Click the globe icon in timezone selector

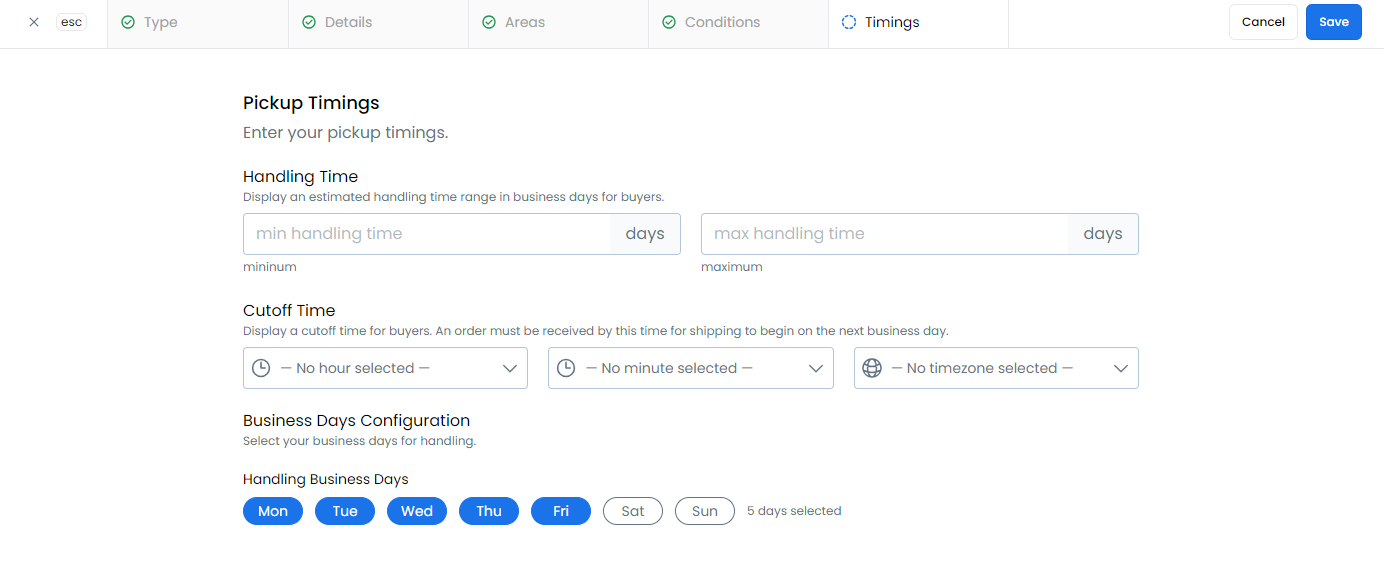click(872, 368)
